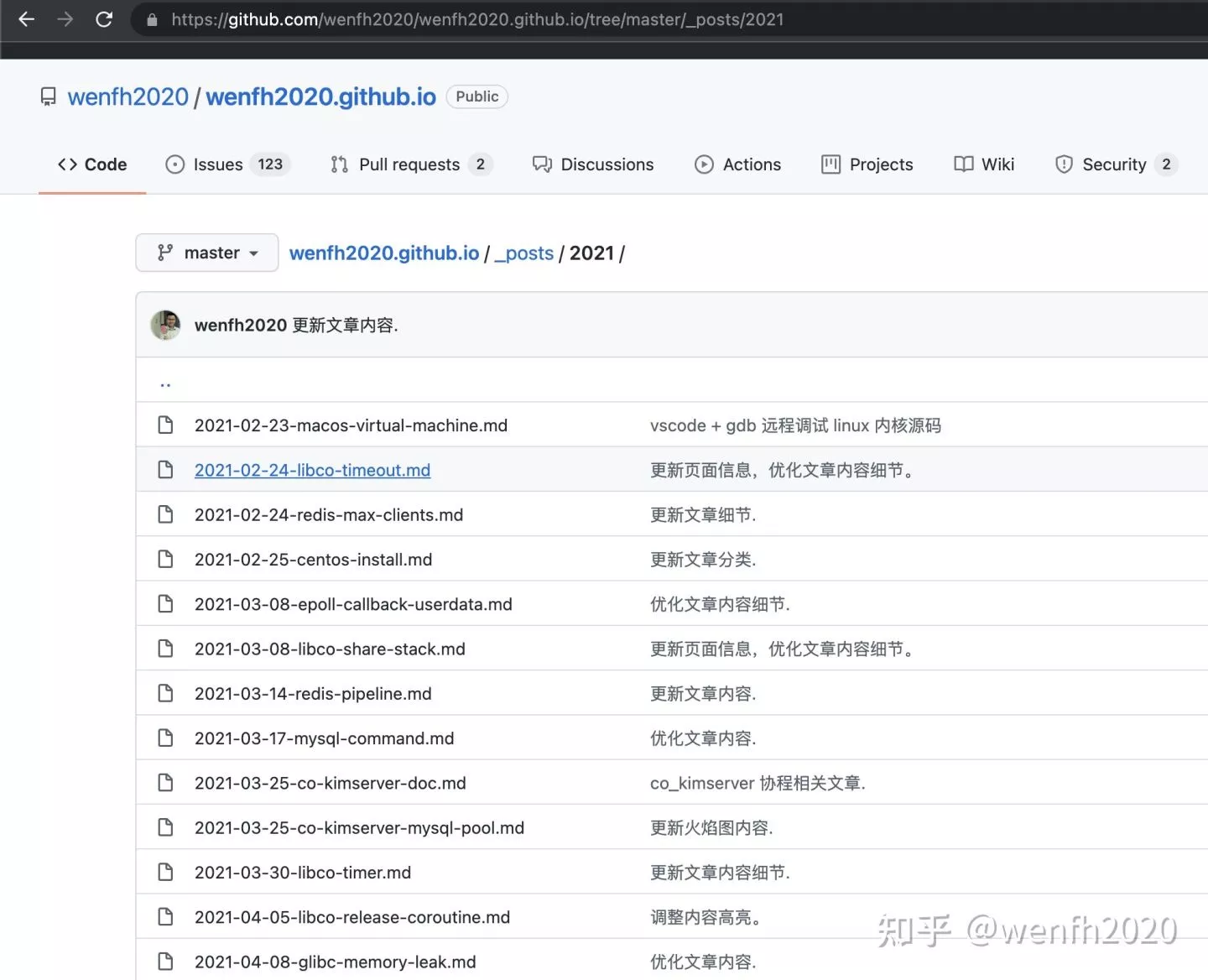1208x980 pixels.
Task: Go to parent directory via double-dot link
Action: (x=165, y=383)
